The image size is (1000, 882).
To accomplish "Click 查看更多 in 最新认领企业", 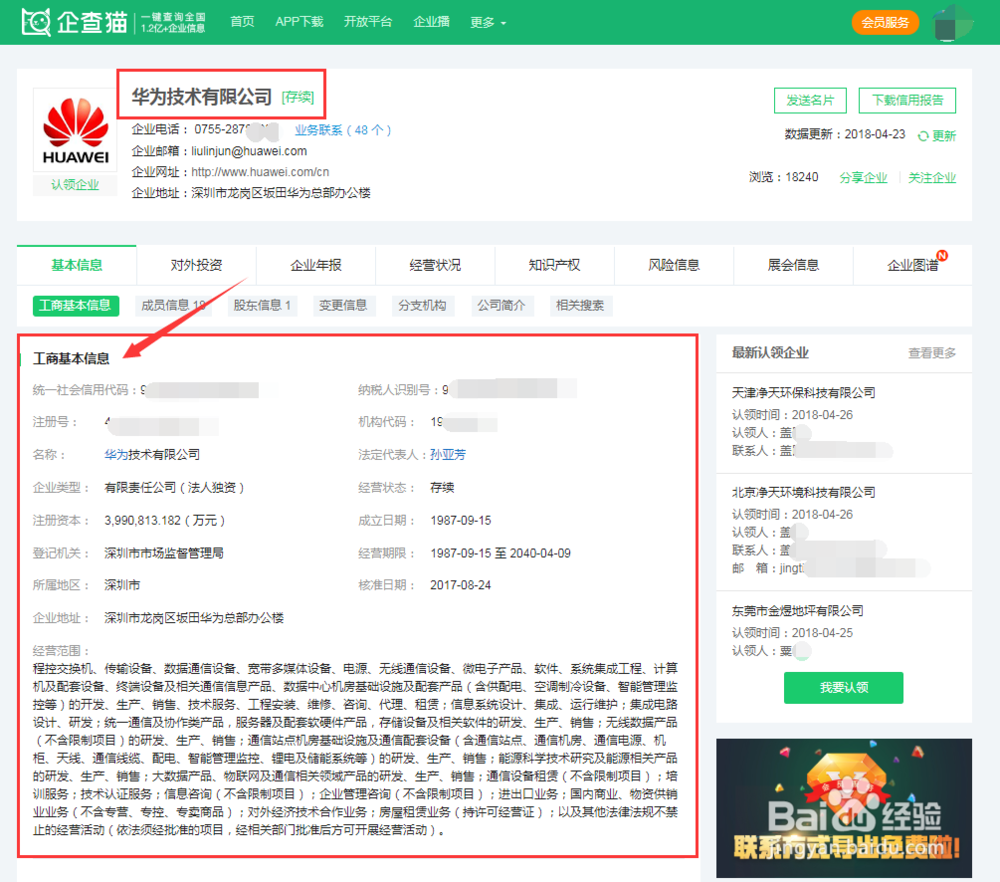I will point(932,353).
